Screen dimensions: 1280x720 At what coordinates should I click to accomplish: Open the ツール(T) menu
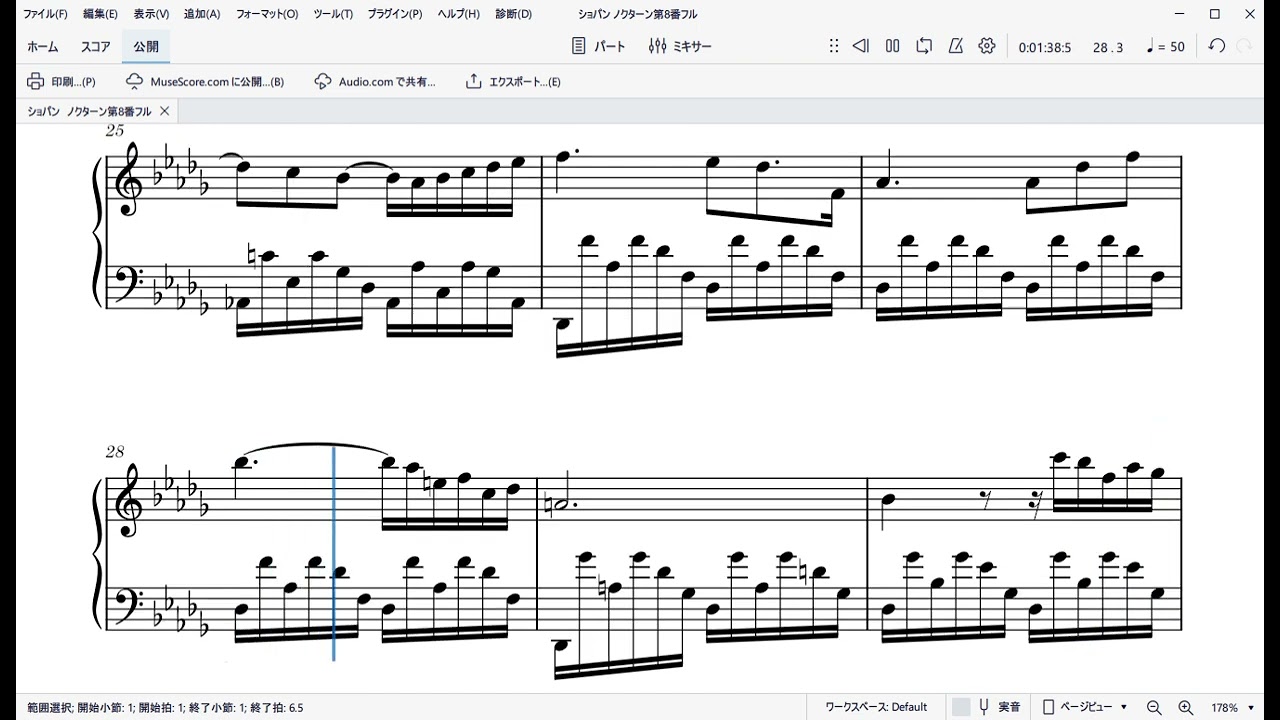(x=333, y=14)
